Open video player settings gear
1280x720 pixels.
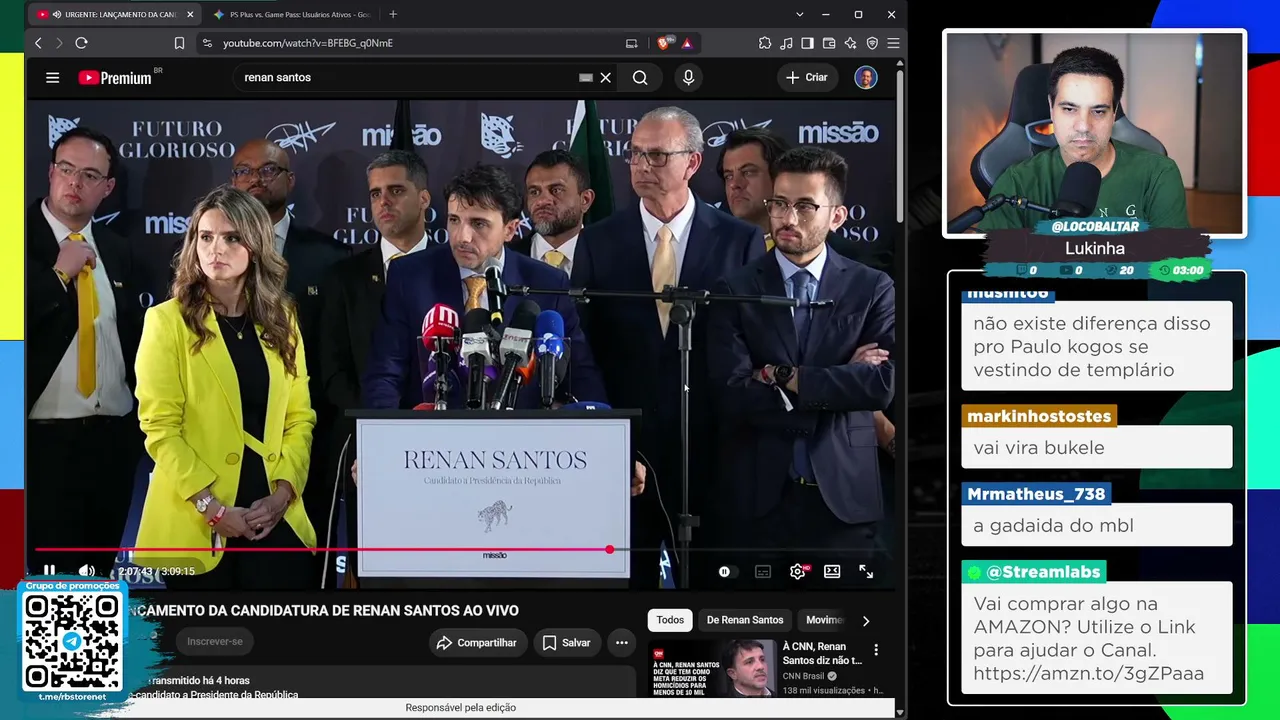[798, 571]
